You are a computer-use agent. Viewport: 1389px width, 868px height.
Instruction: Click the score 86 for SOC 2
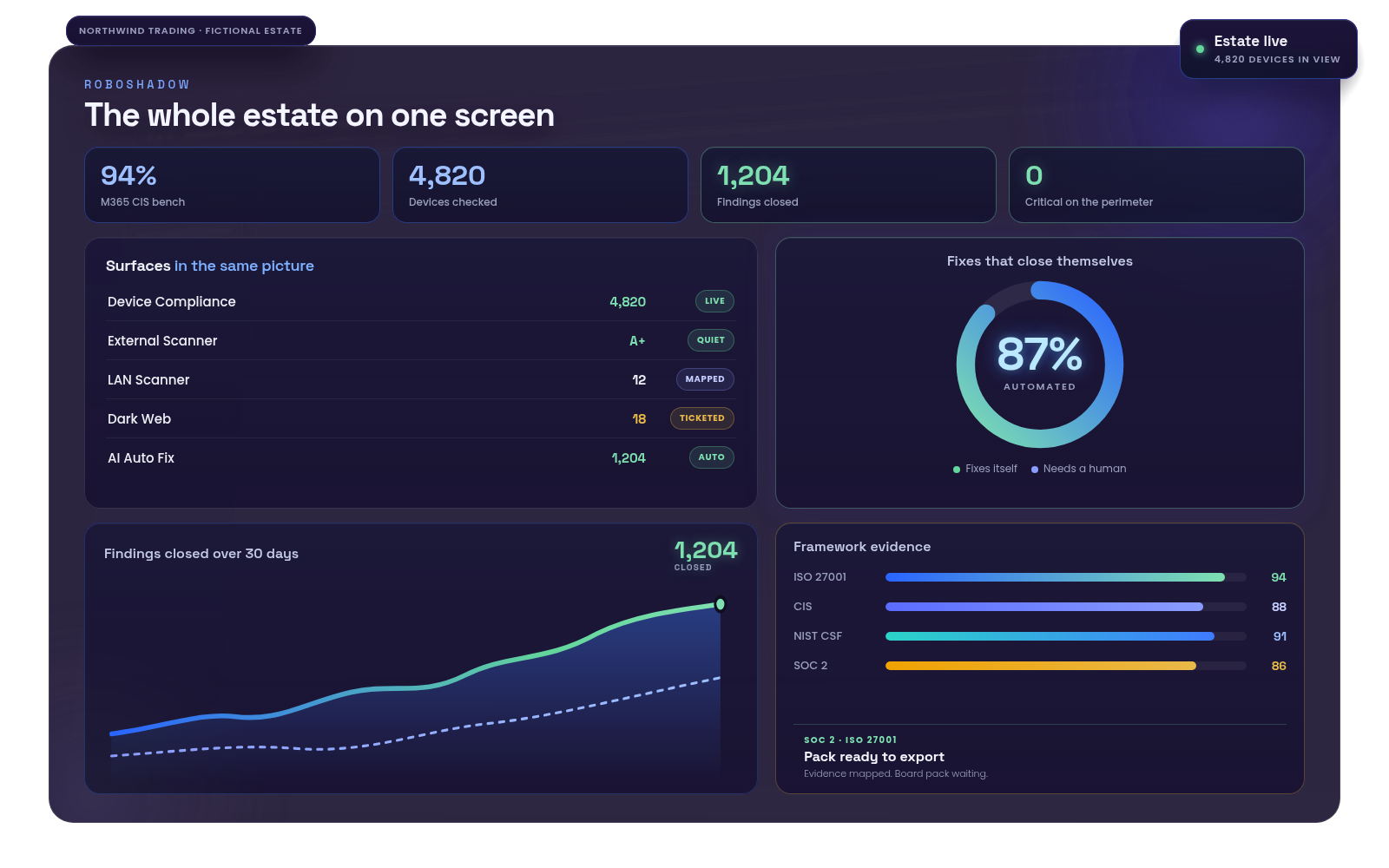[x=1279, y=666]
